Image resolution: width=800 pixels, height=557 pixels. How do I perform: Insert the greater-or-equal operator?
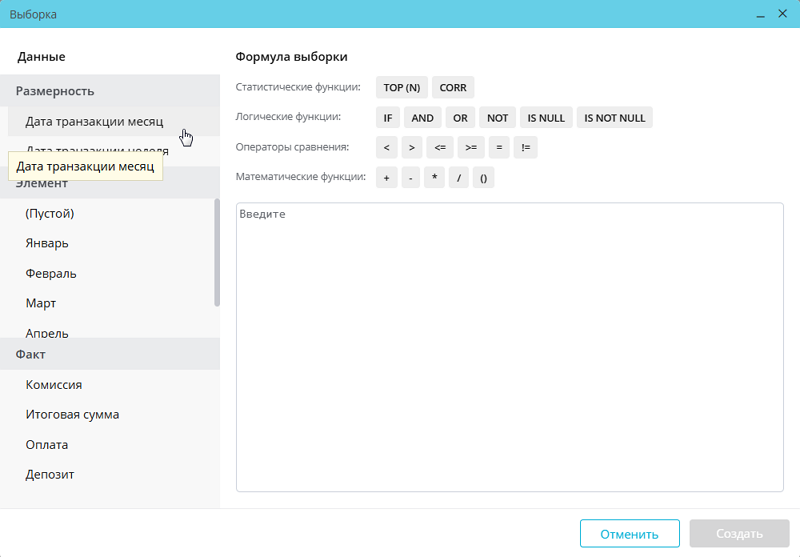point(470,148)
